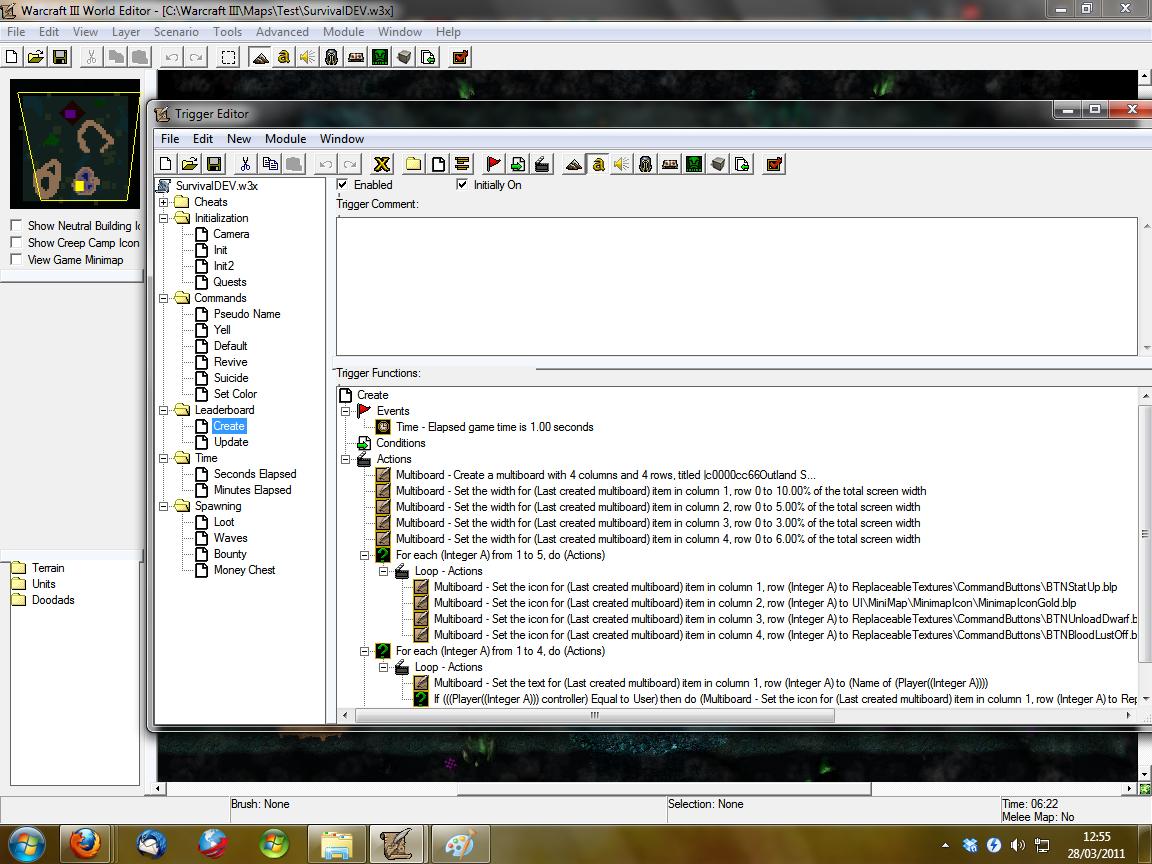Open the Trigger Editor New menu

(239, 139)
